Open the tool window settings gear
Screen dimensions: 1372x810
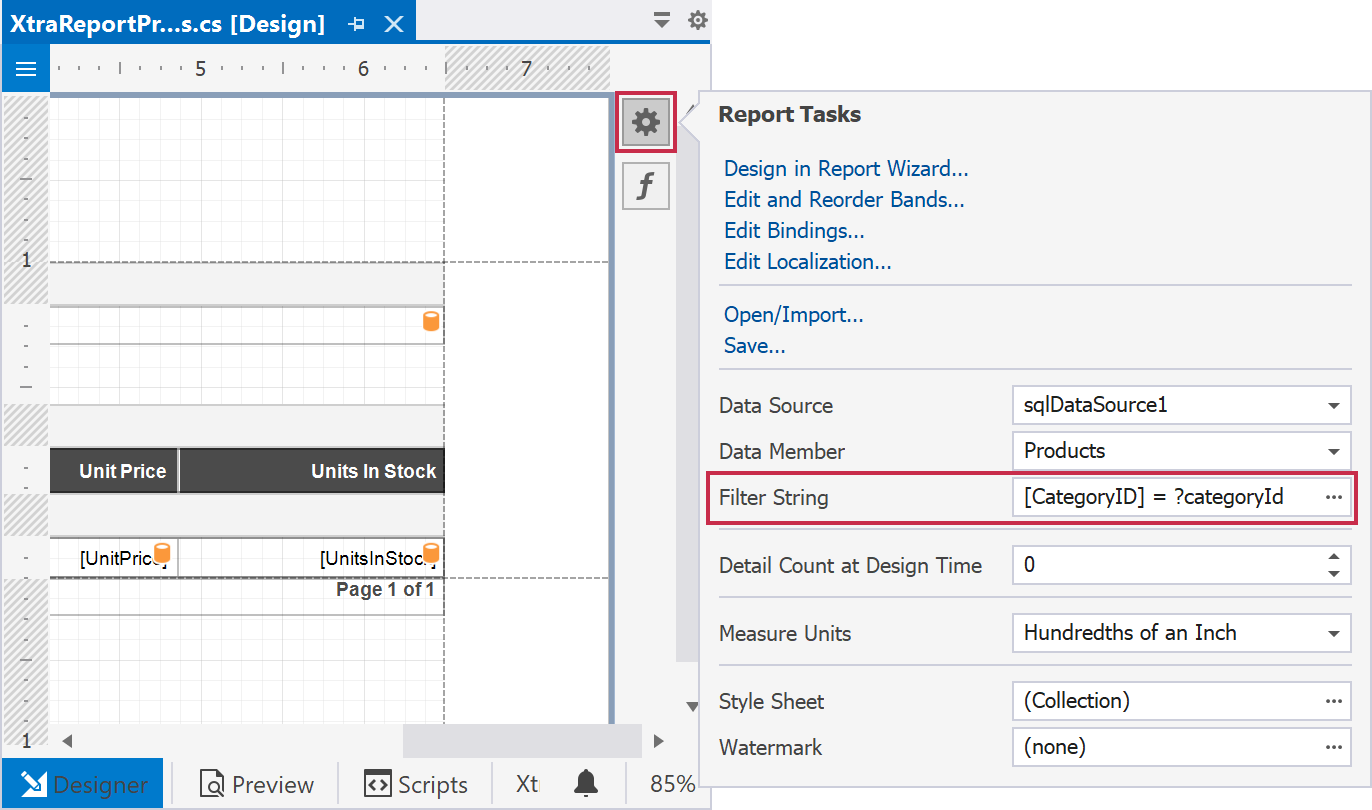697,20
